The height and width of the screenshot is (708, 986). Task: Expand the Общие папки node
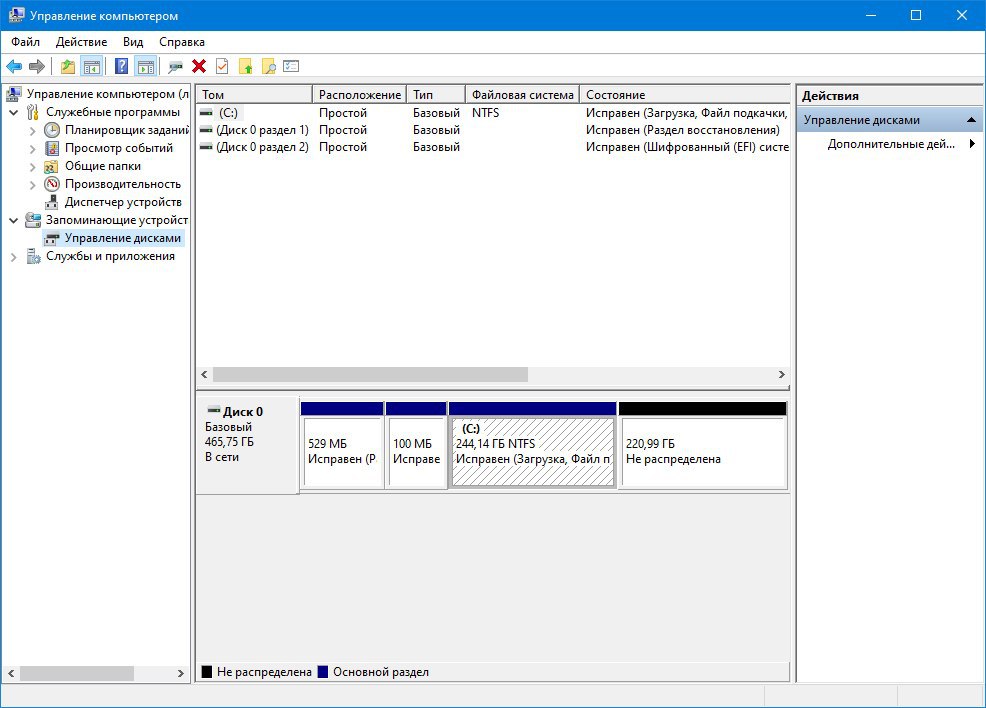point(33,167)
